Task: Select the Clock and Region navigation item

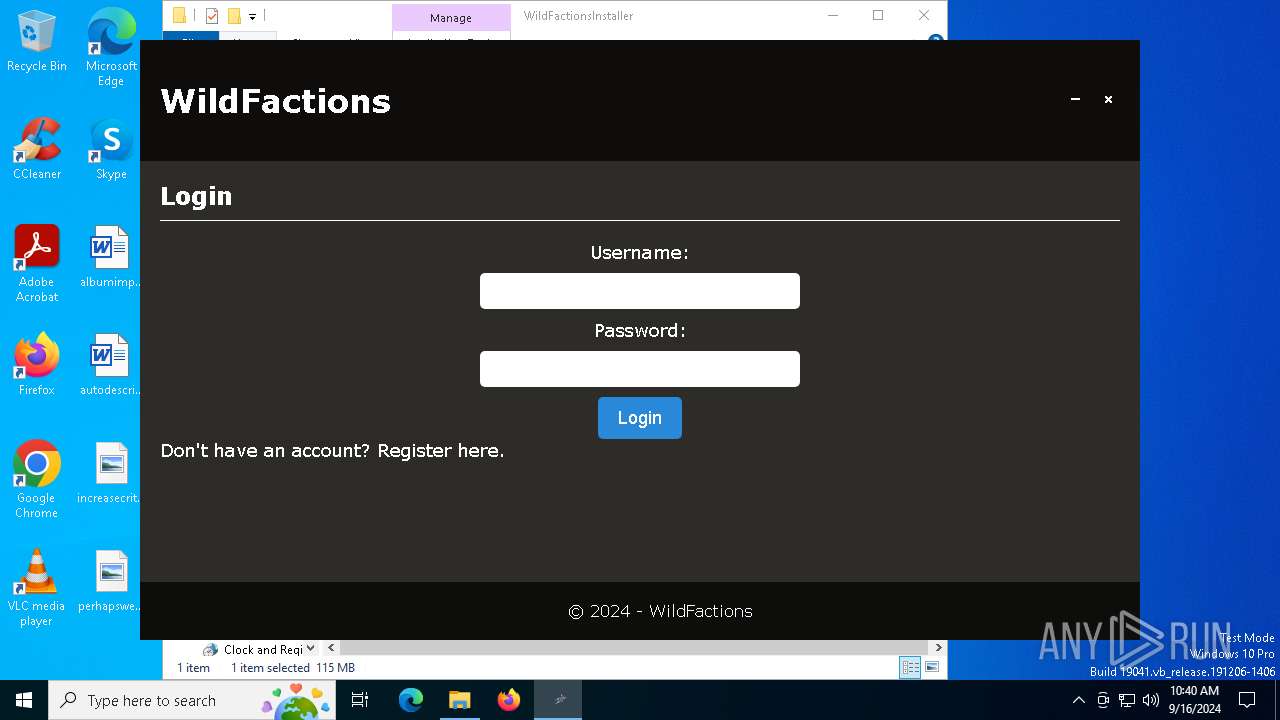Action: pos(253,649)
